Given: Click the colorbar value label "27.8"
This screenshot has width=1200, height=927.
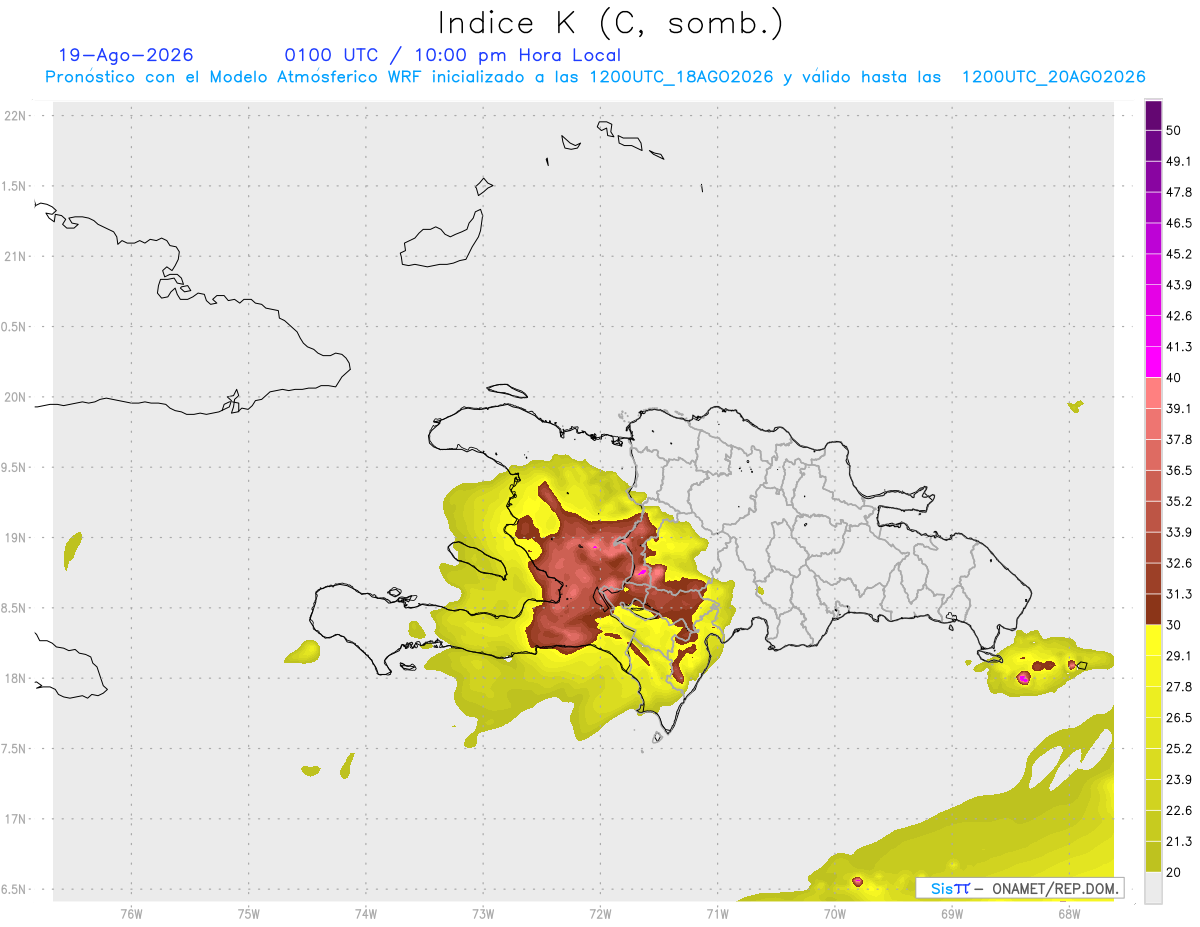Looking at the screenshot, I should tap(1179, 687).
